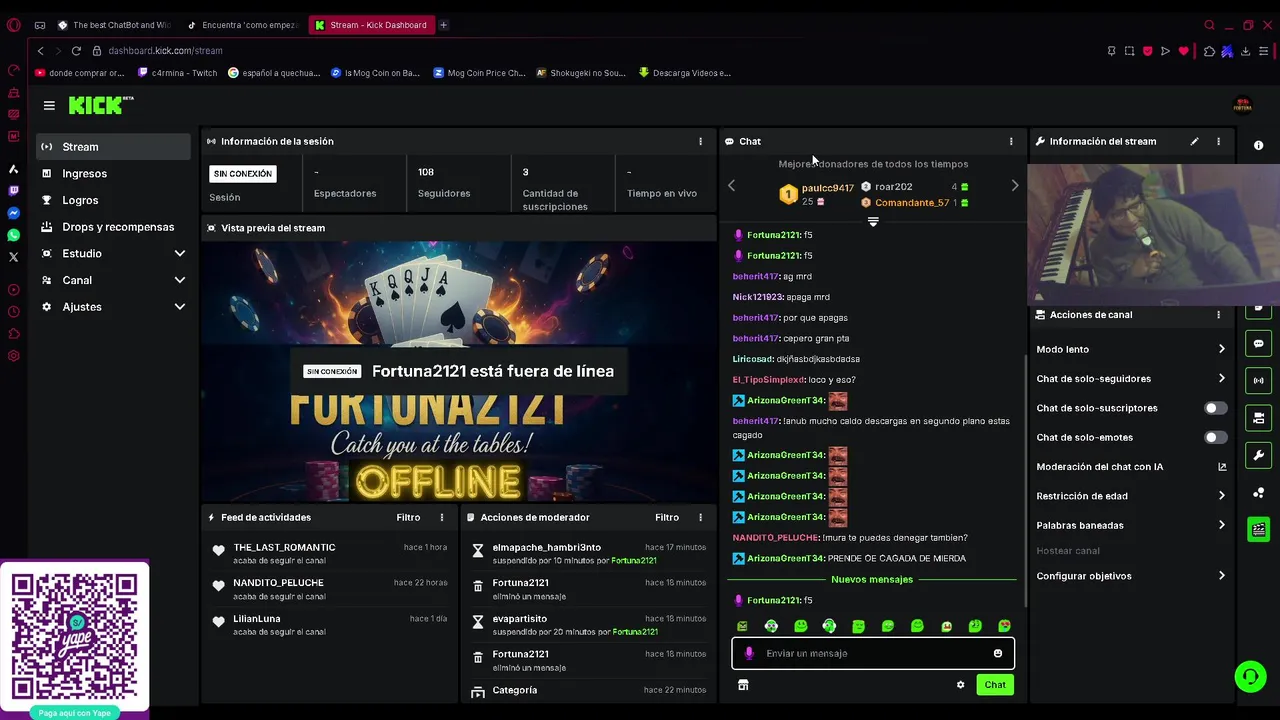The image size is (1280, 720).
Task: Reload the page in browser toolbar
Action: [x=76, y=51]
